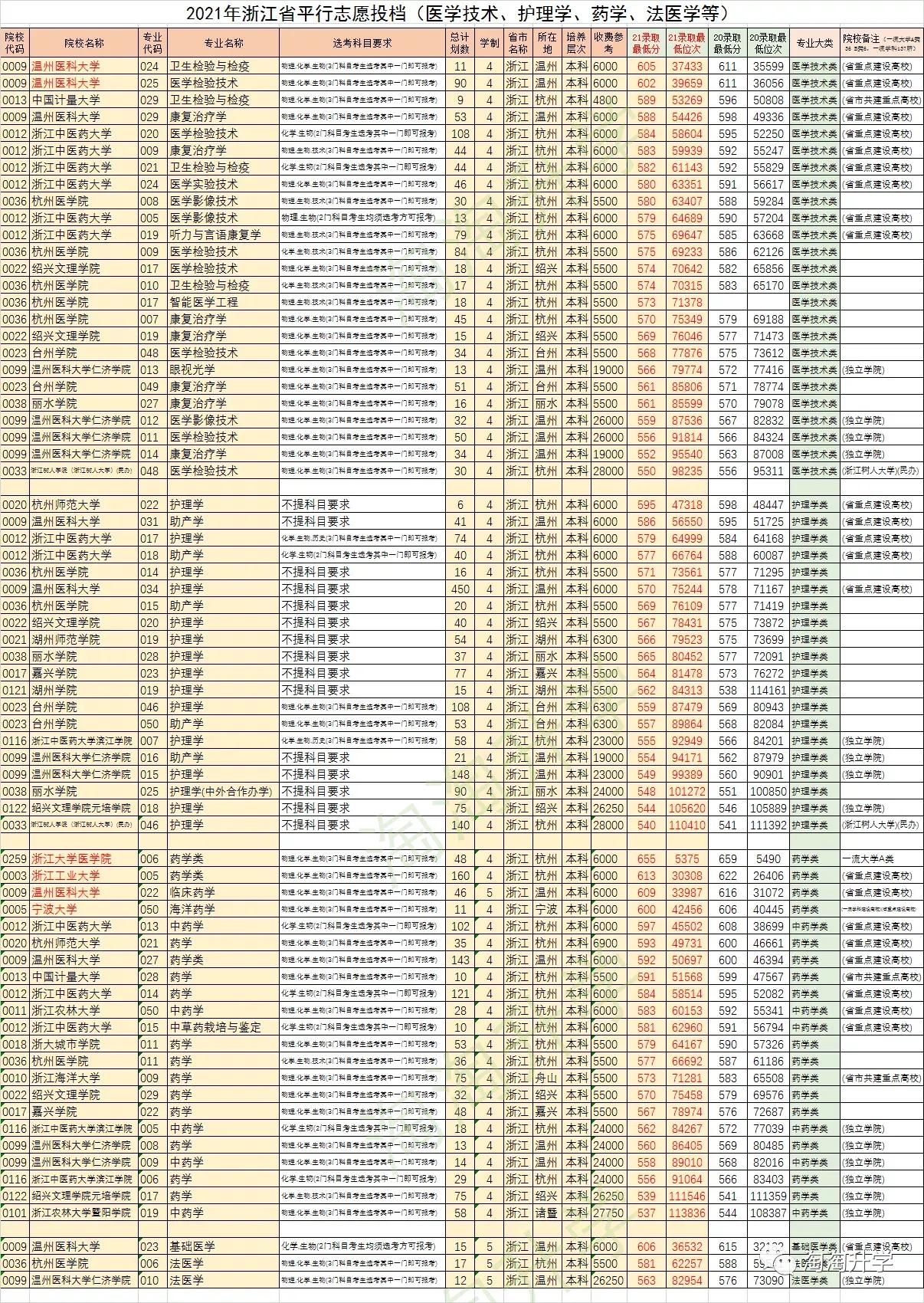
Task: Click the rank value 110410
Action: (687, 825)
